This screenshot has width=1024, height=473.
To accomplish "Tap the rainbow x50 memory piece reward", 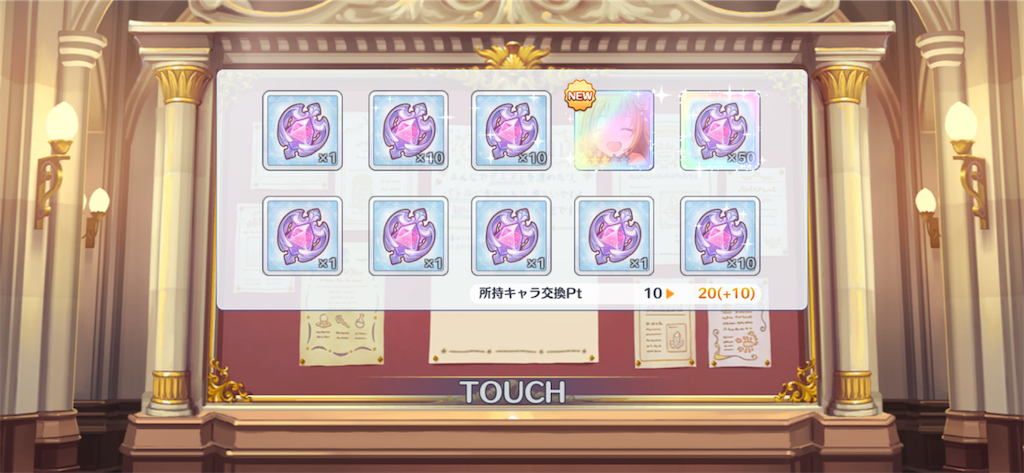I will coord(720,130).
